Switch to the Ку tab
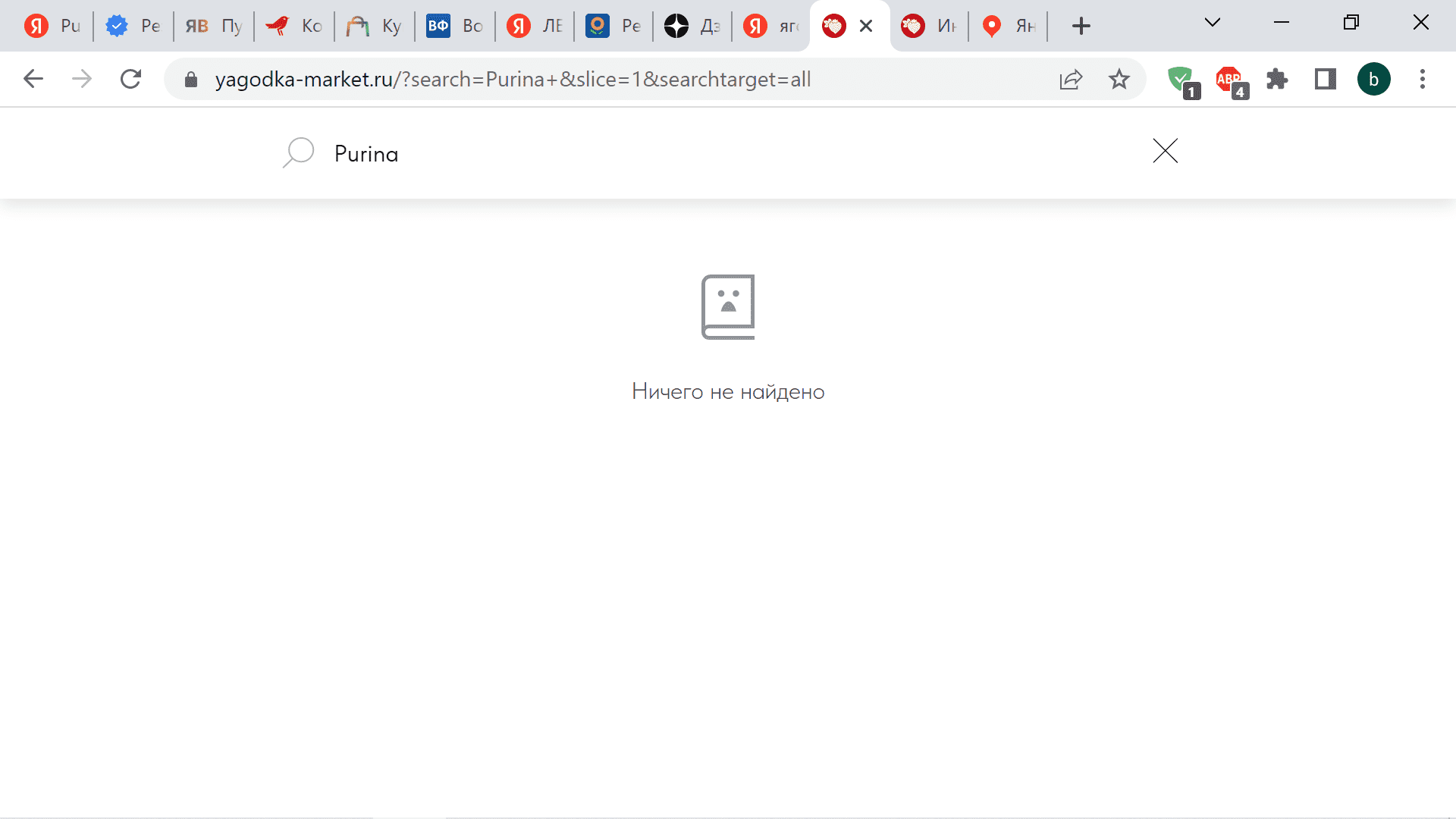This screenshot has height=819, width=1456. click(375, 26)
